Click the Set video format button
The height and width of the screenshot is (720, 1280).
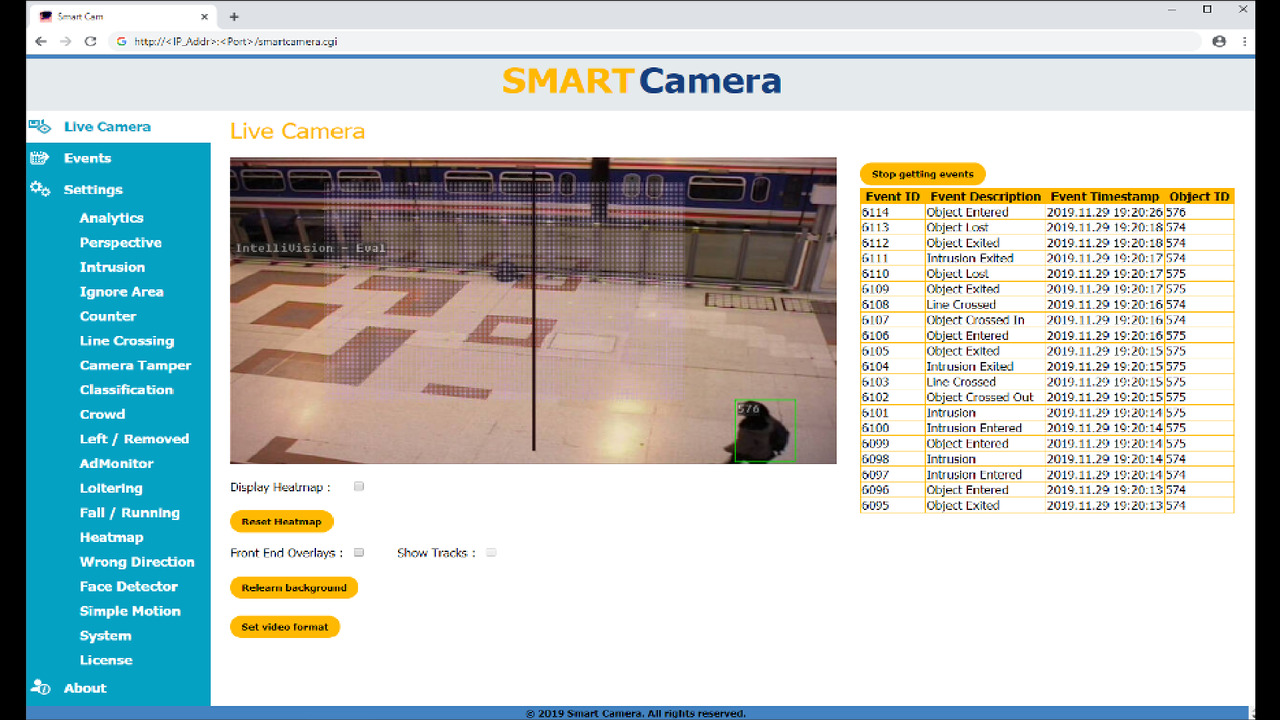pos(285,626)
